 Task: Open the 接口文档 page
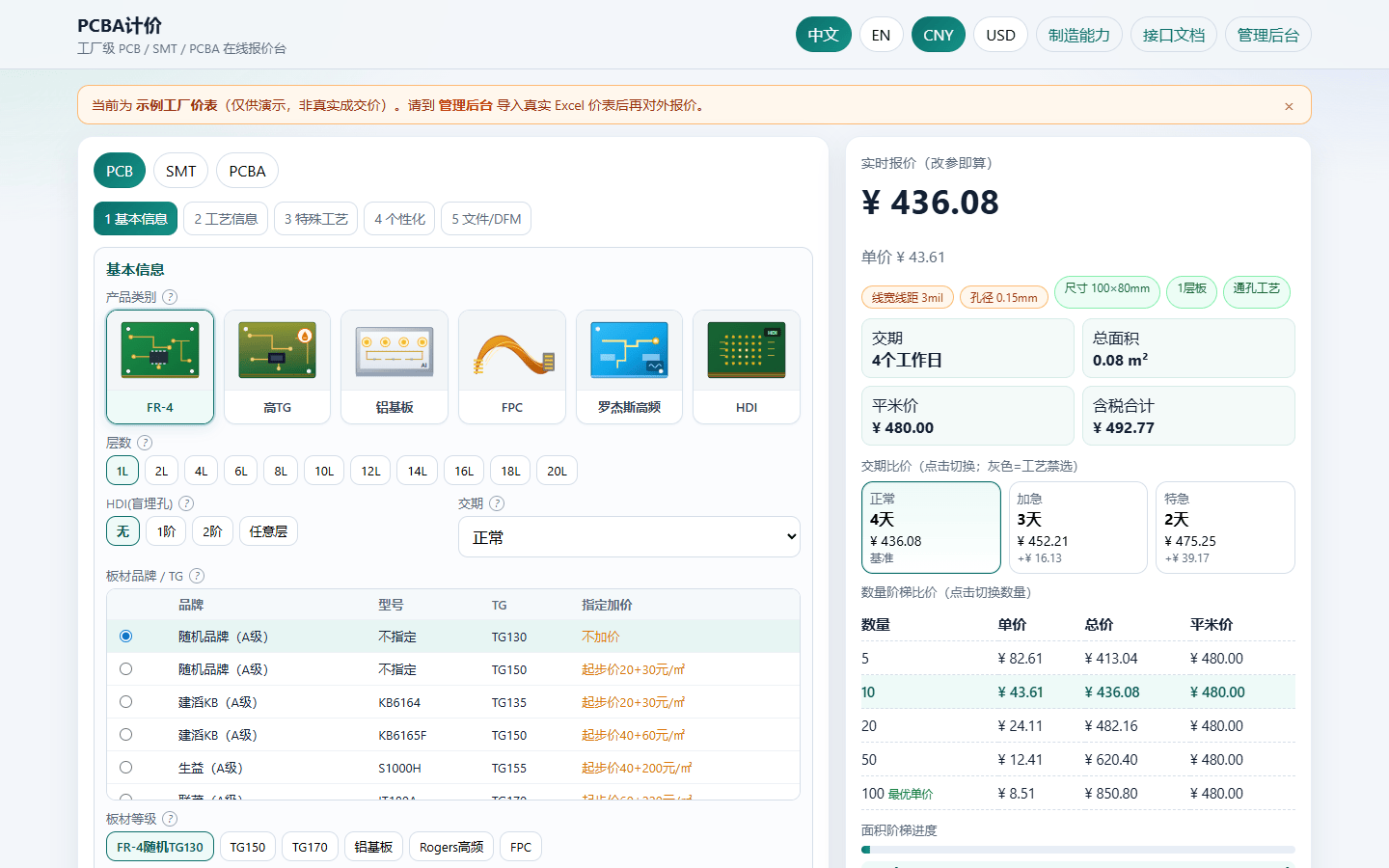(x=1174, y=35)
